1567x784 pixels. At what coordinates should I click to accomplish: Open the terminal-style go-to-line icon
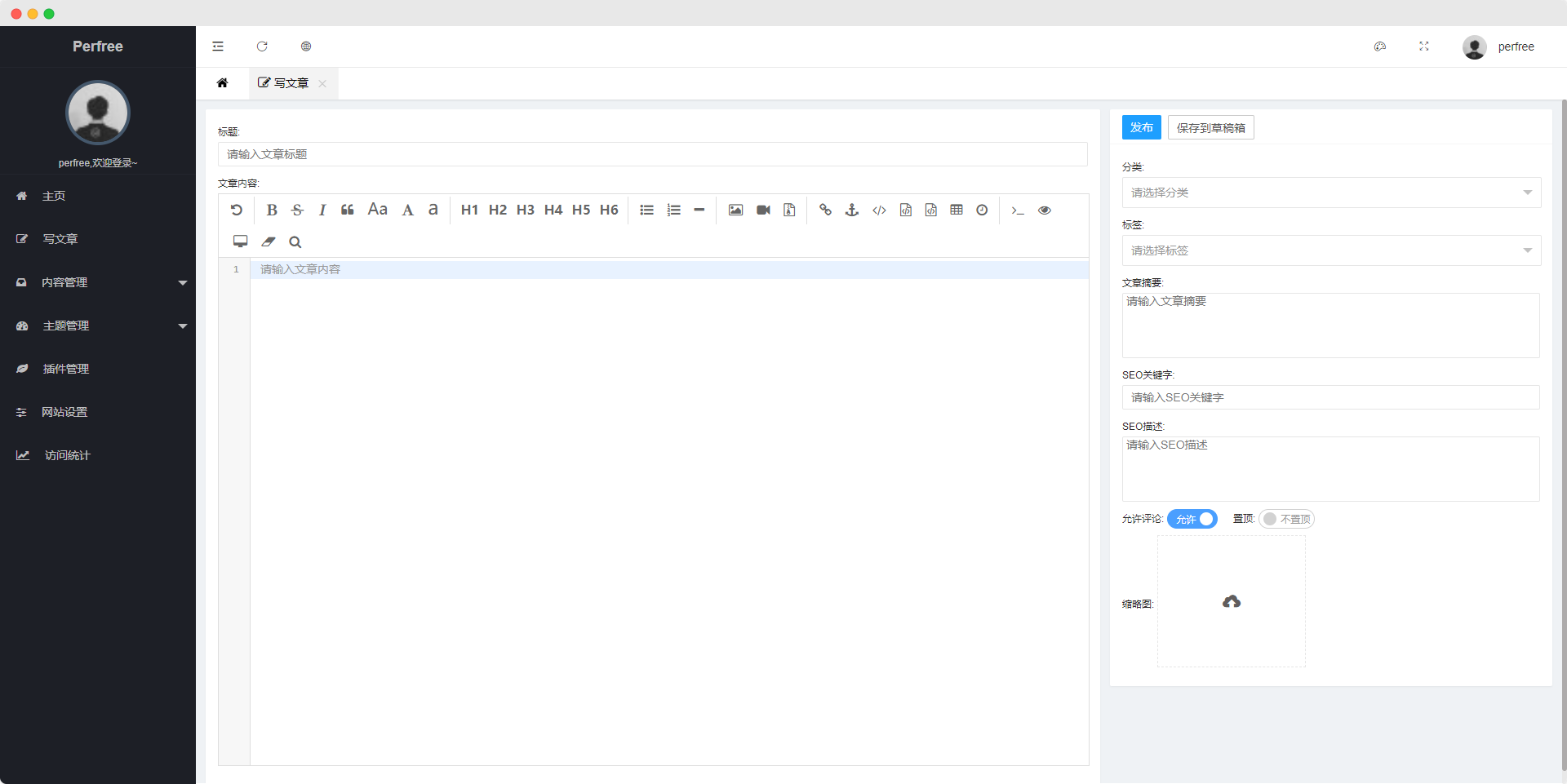tap(1018, 210)
